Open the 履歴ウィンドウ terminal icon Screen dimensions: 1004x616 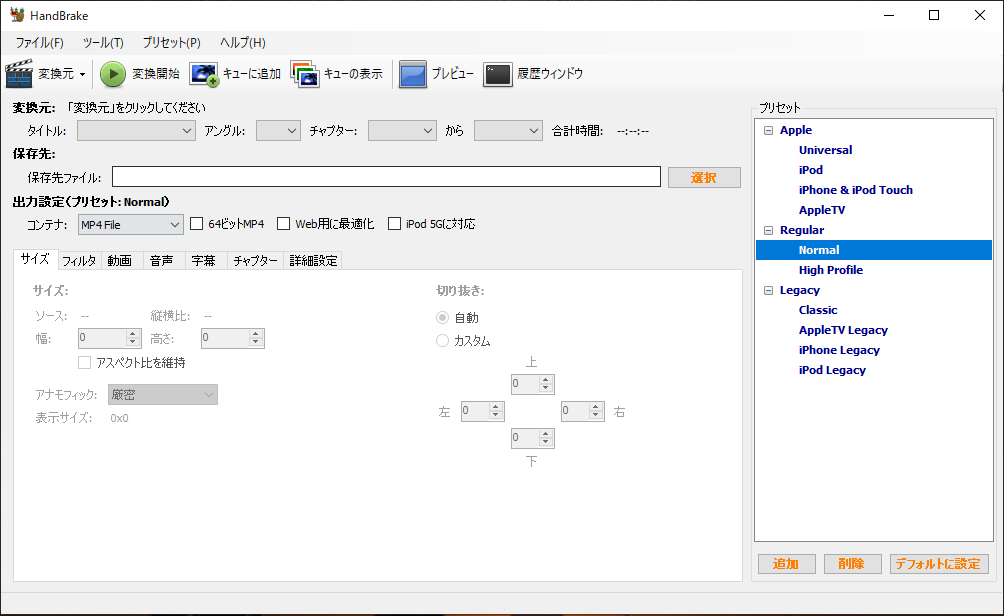[x=498, y=74]
